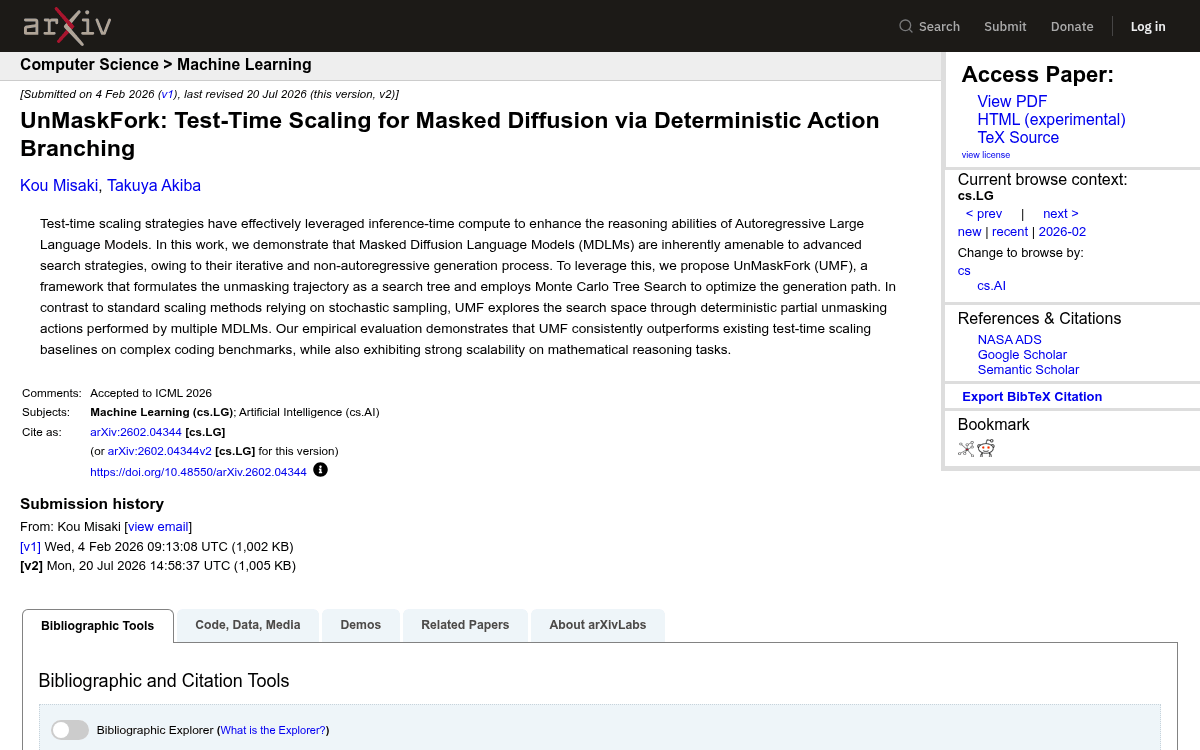Open View PDF link
The height and width of the screenshot is (750, 1200).
pyautogui.click(x=1012, y=102)
